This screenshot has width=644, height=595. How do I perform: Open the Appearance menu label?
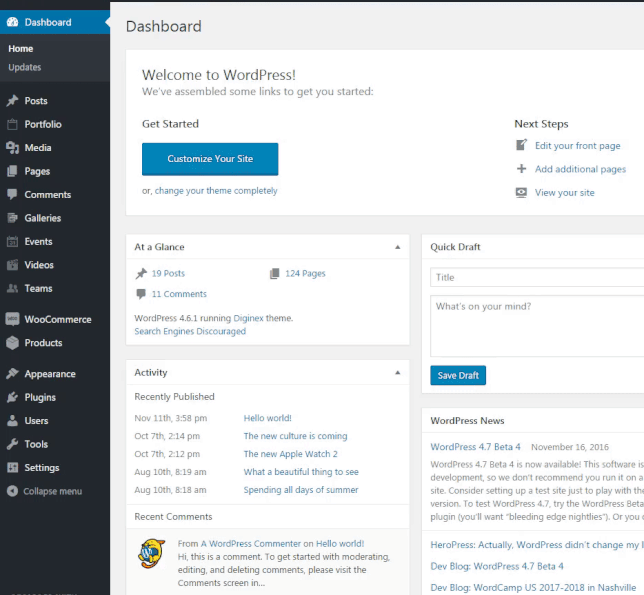pos(50,374)
